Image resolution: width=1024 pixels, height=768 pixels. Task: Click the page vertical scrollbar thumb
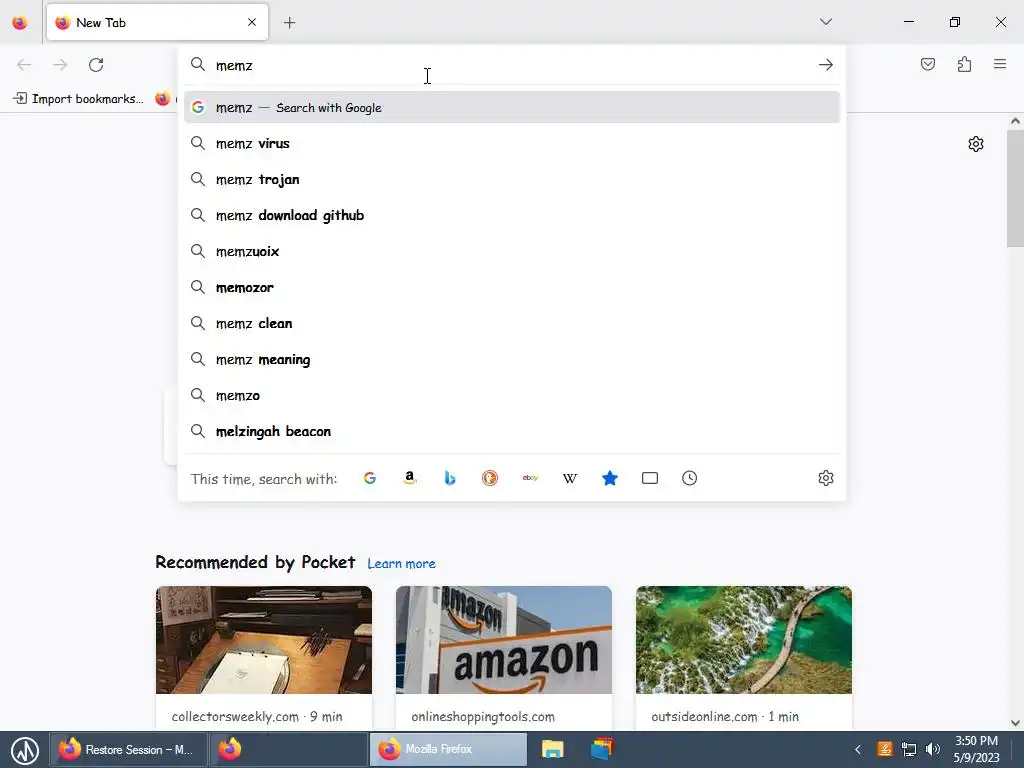(x=1015, y=188)
